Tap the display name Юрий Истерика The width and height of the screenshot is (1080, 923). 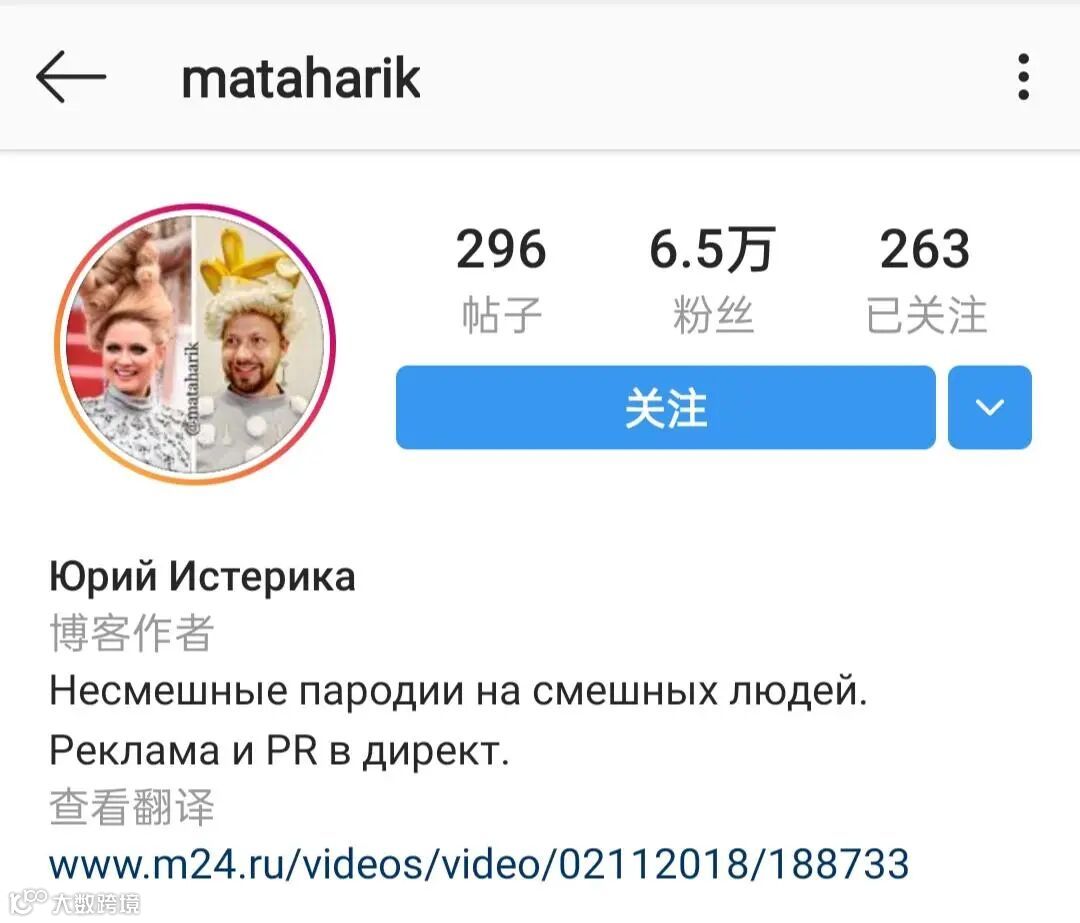202,576
